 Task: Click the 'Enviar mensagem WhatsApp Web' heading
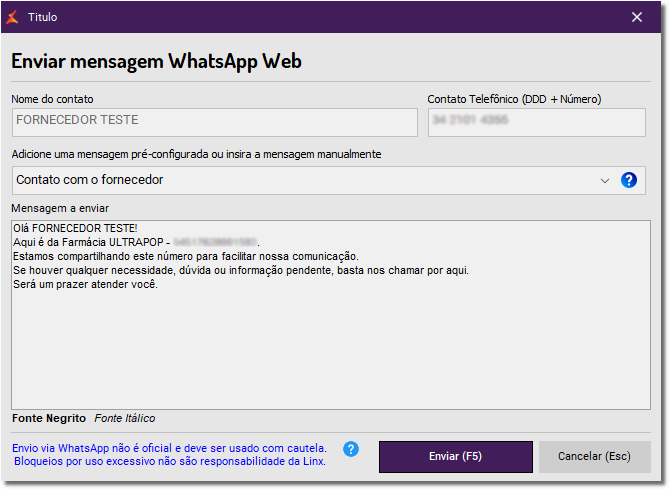156,61
